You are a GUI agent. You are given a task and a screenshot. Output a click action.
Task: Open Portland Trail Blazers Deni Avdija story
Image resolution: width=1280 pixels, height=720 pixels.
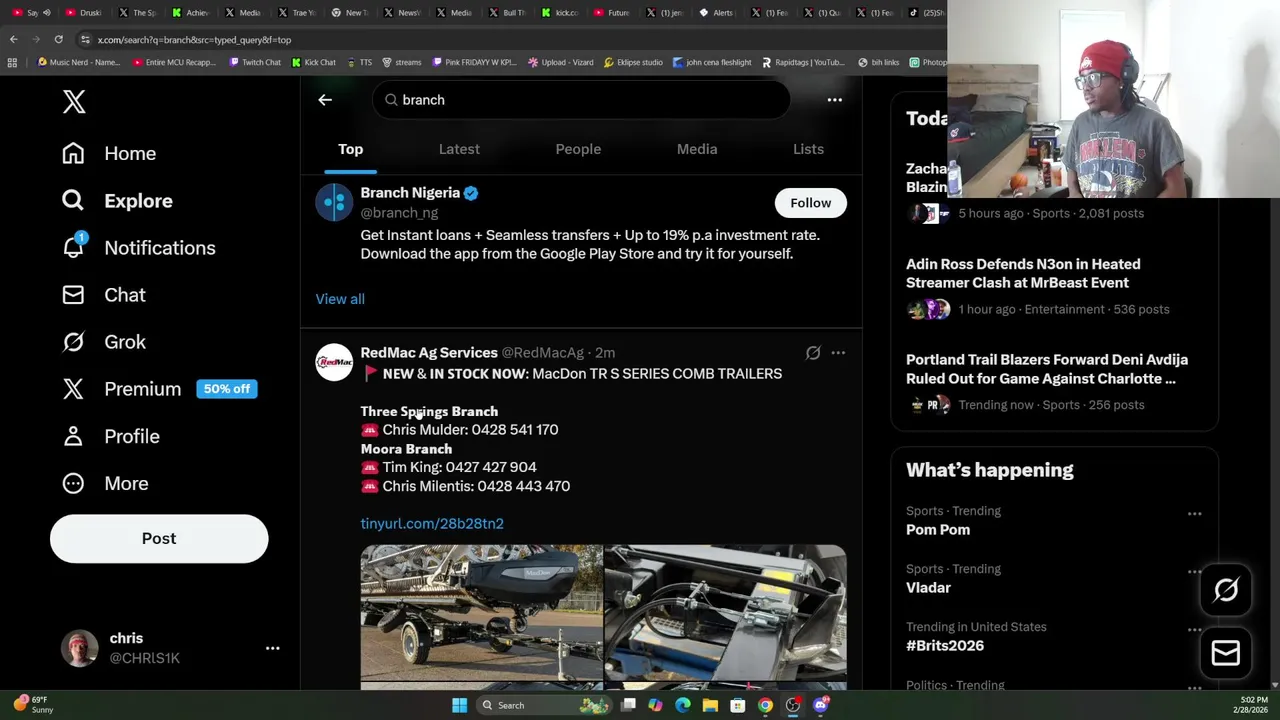(x=1047, y=369)
